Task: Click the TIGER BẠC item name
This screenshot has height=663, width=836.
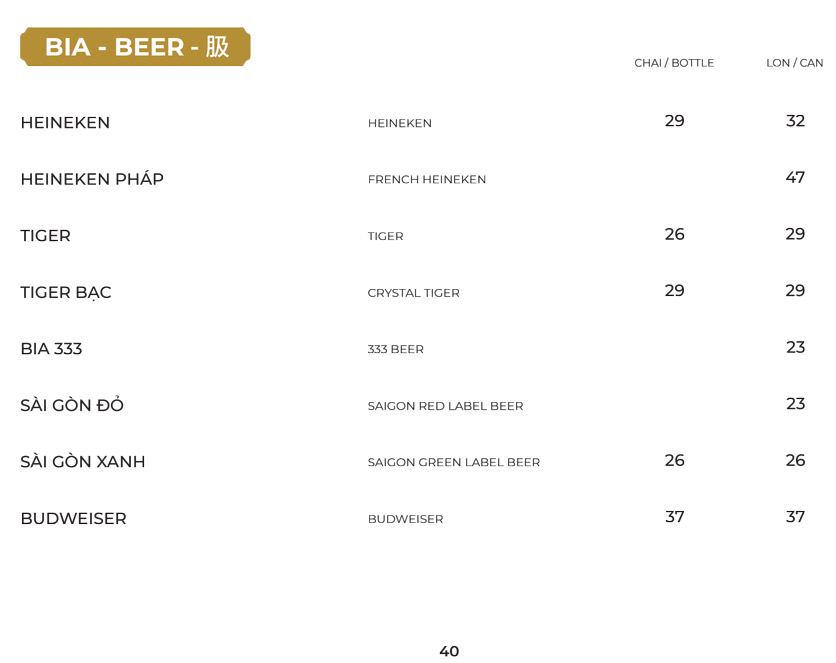Action: [66, 293]
